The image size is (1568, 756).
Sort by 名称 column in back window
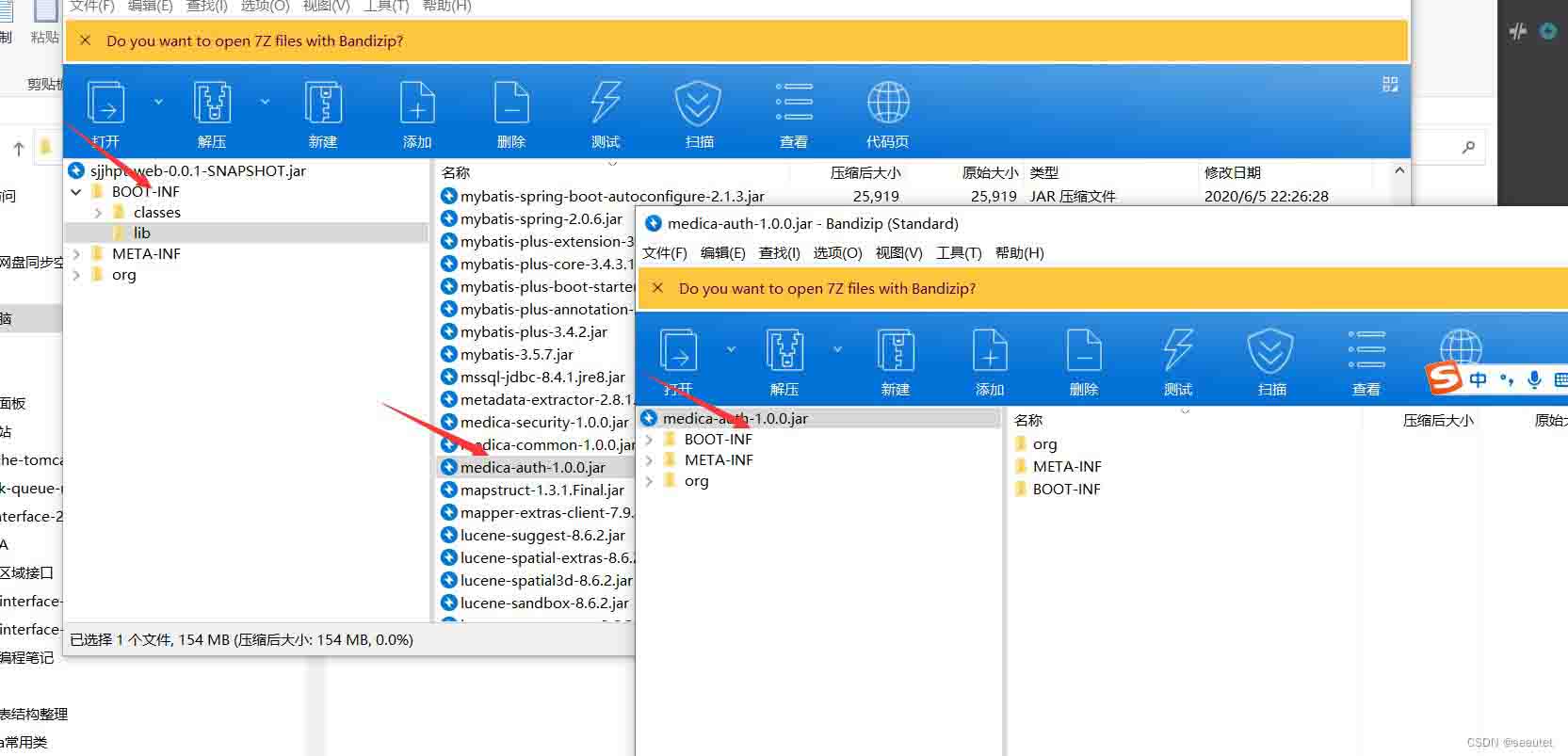[456, 173]
